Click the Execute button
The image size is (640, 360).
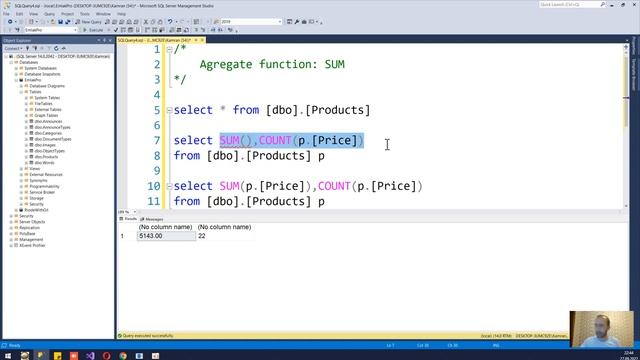(x=93, y=30)
